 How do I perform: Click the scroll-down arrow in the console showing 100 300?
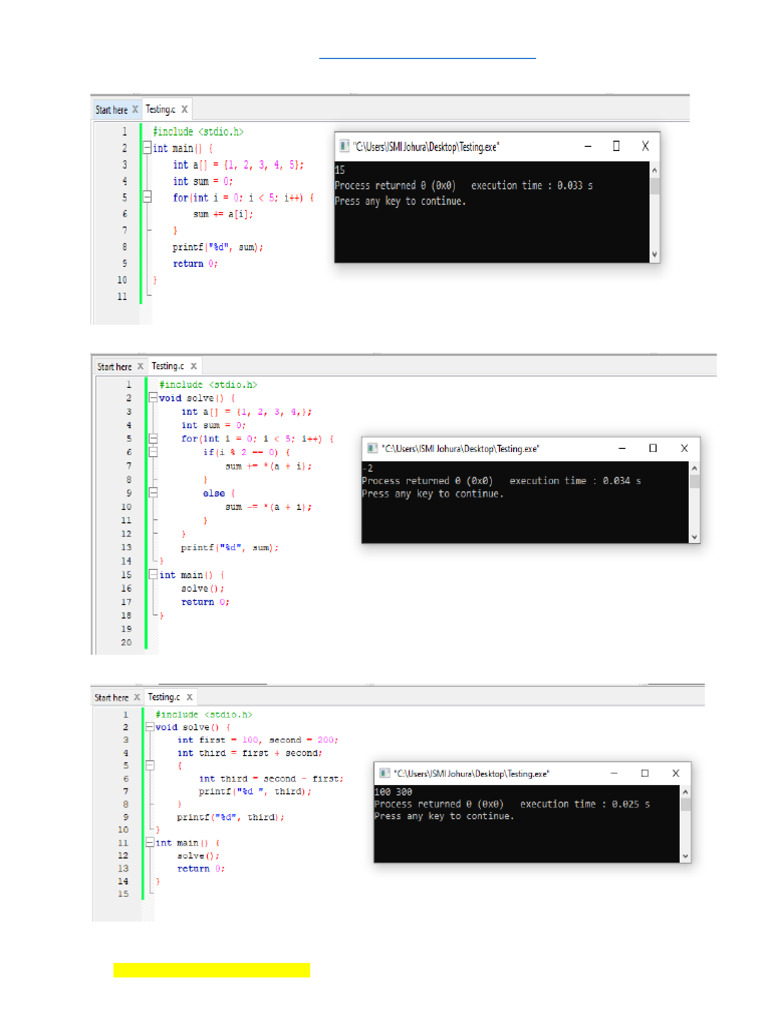[x=685, y=856]
